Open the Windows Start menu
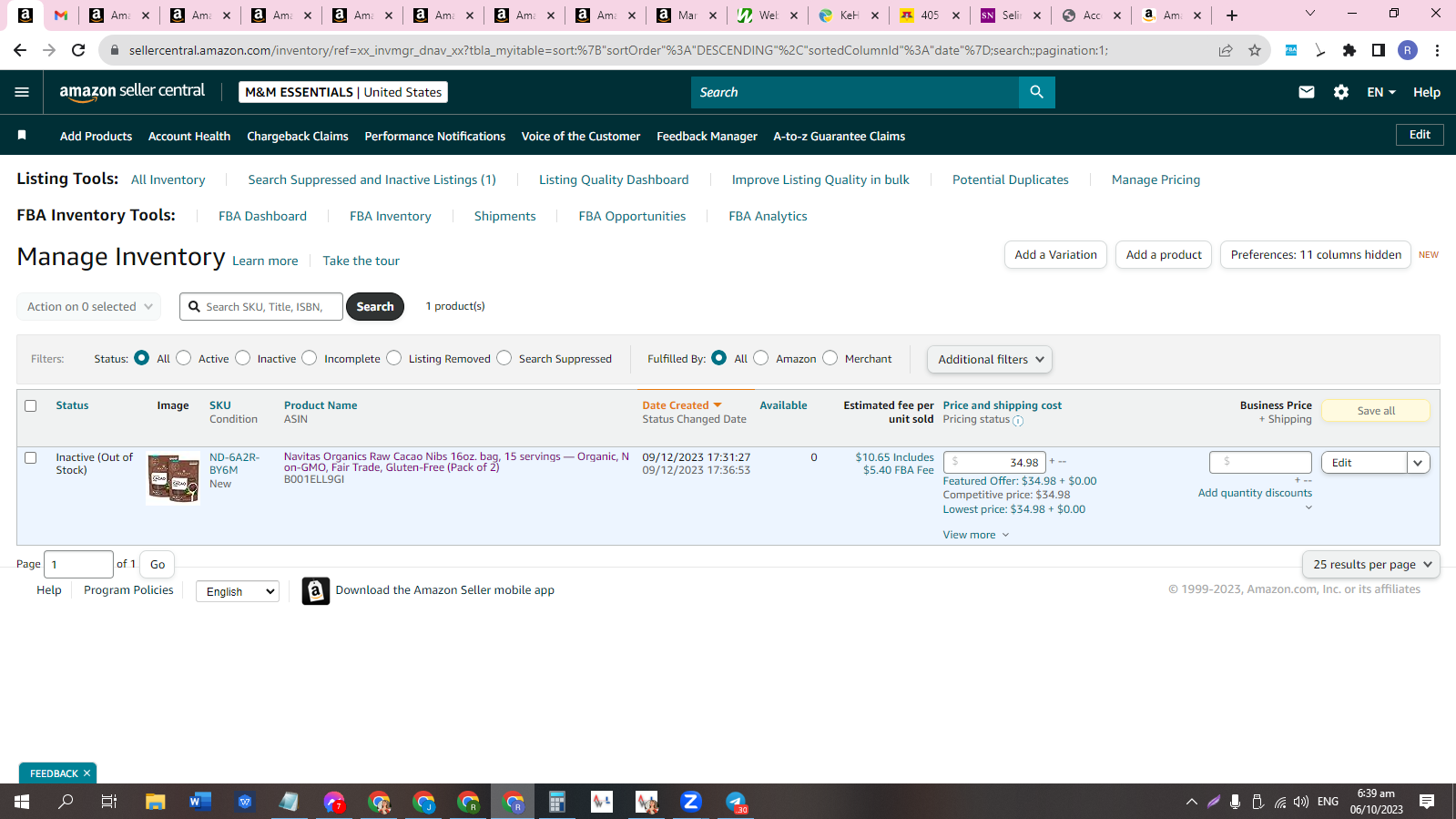Image resolution: width=1456 pixels, height=819 pixels. pos(22,802)
